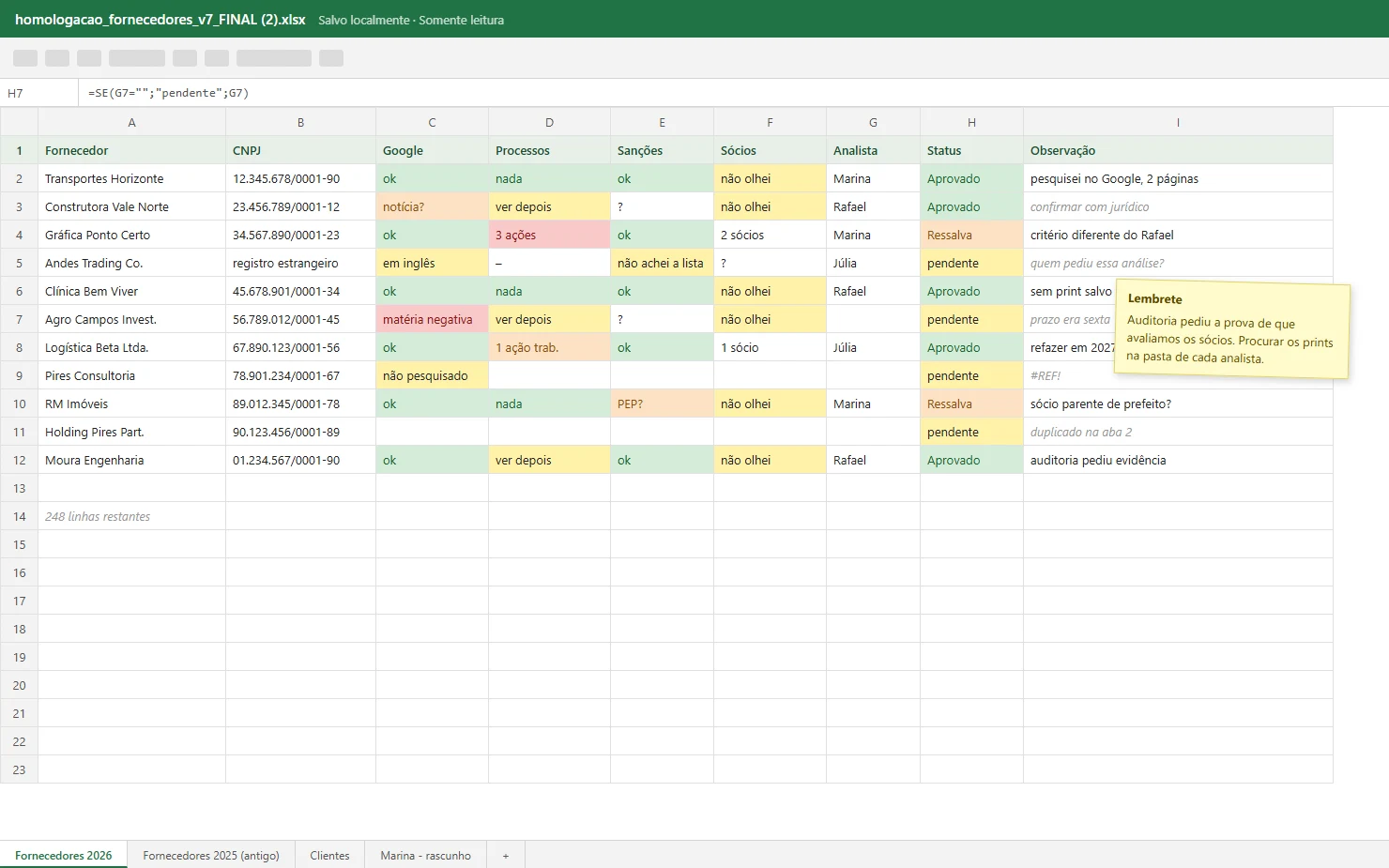Select column I header

point(1178,122)
